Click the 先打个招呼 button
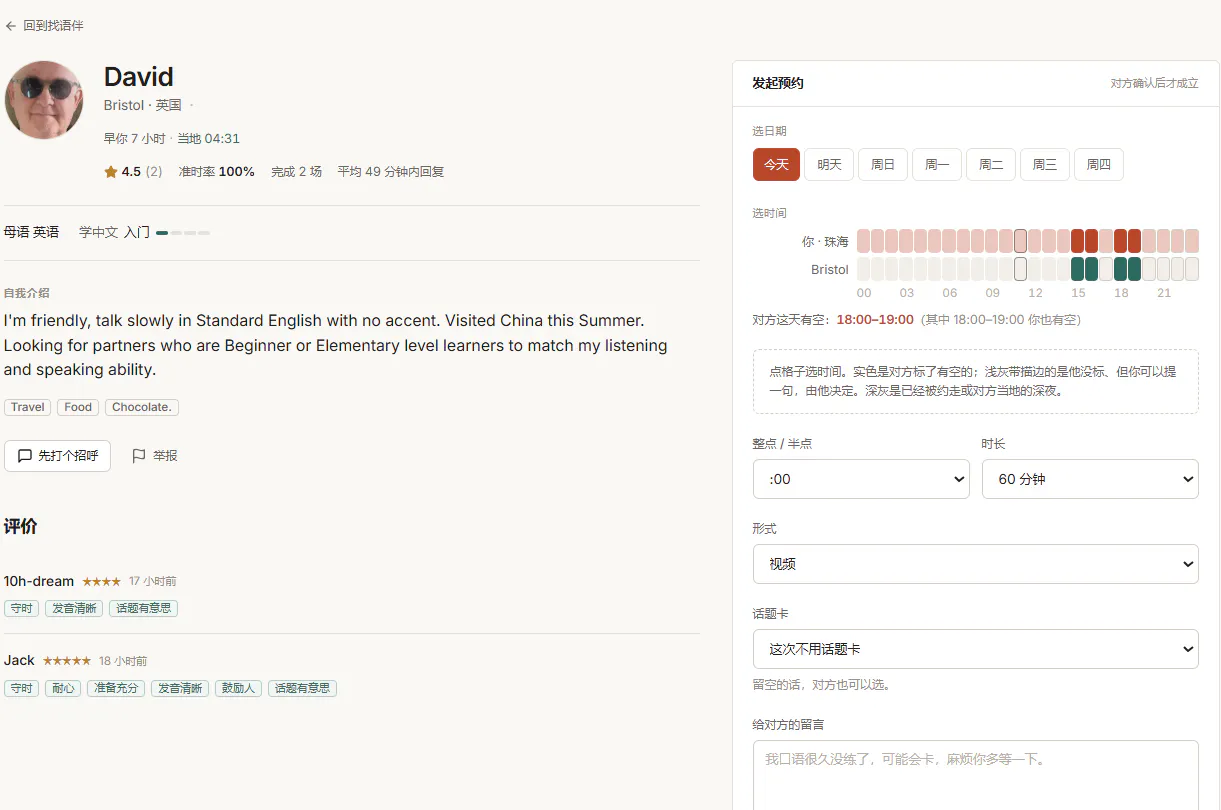 point(58,456)
